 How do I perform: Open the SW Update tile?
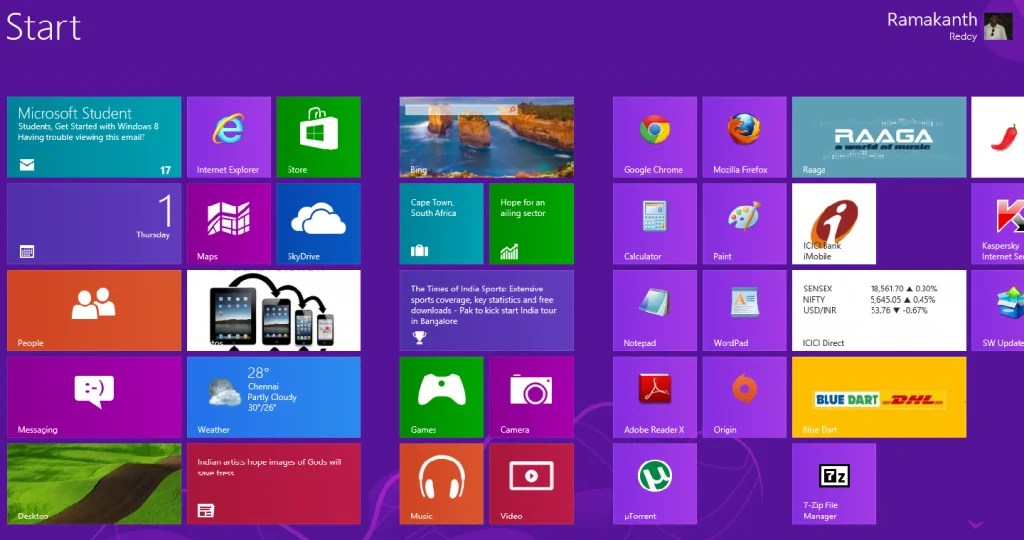[x=998, y=310]
